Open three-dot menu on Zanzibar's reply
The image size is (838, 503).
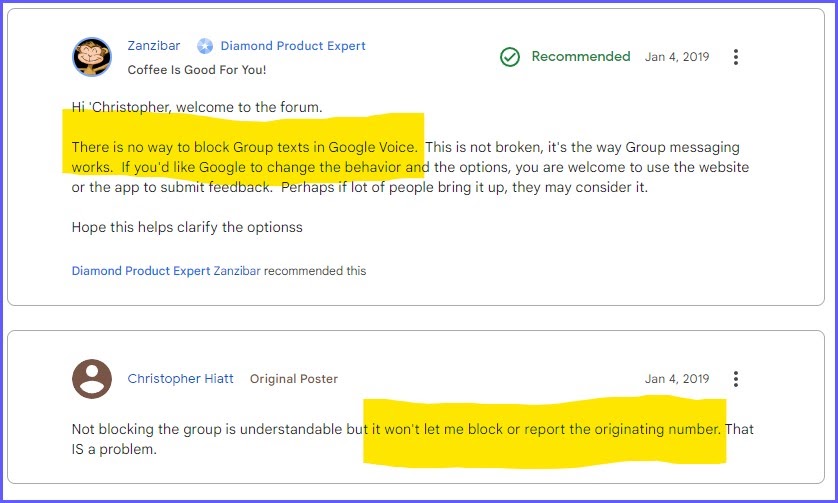click(x=736, y=57)
